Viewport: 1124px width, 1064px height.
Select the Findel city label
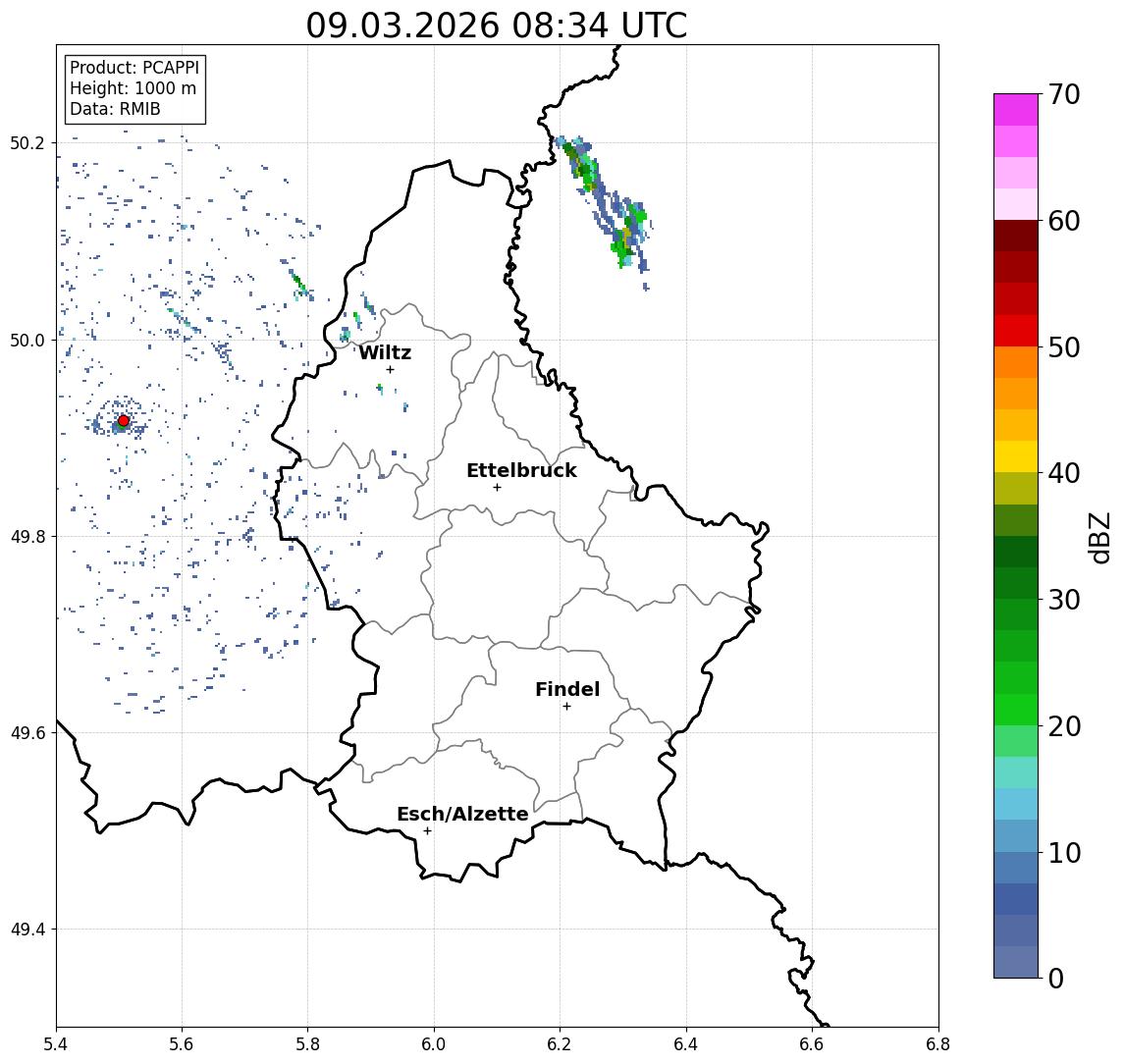coord(567,689)
